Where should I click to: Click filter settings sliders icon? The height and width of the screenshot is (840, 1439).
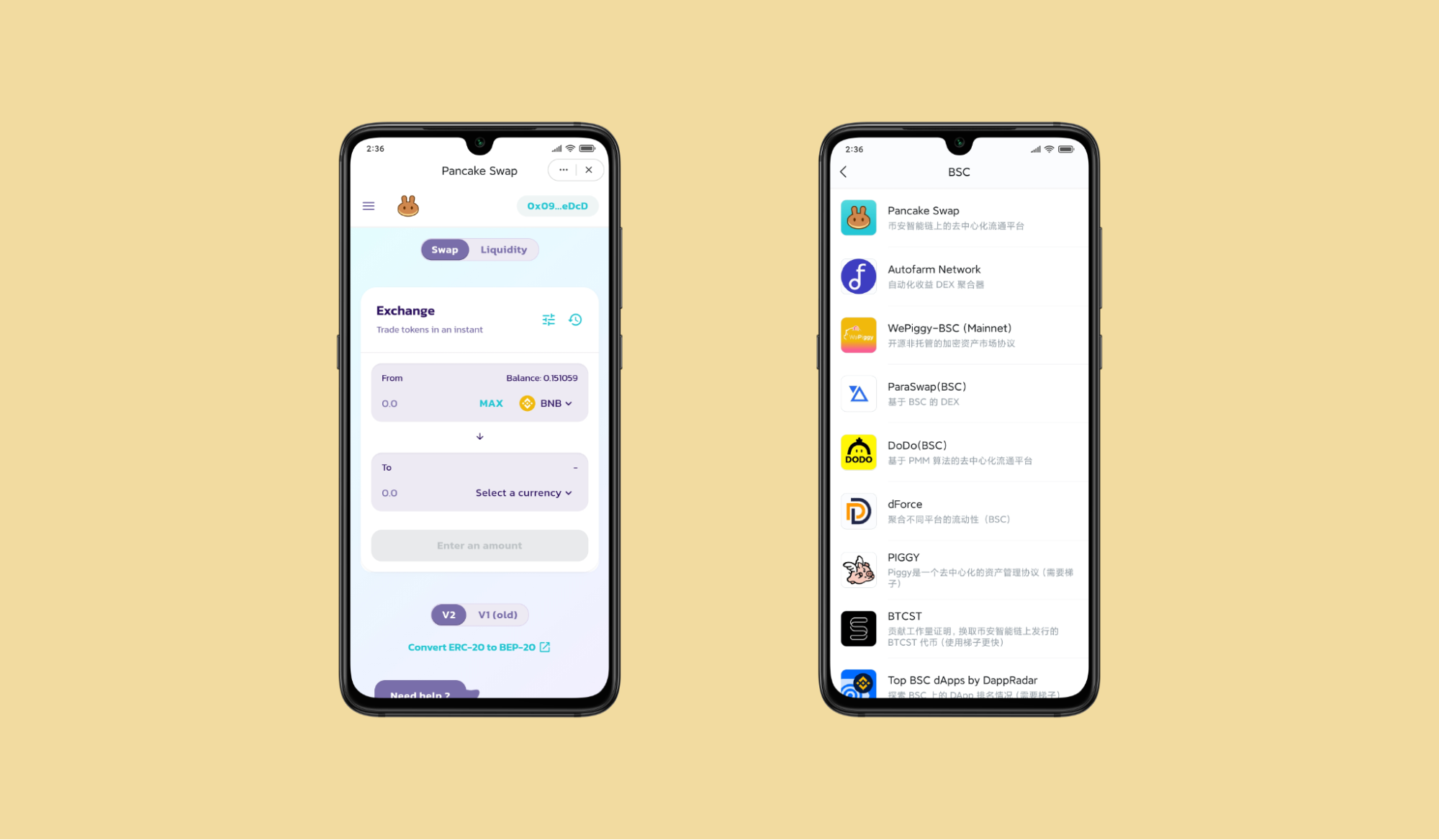pyautogui.click(x=549, y=319)
